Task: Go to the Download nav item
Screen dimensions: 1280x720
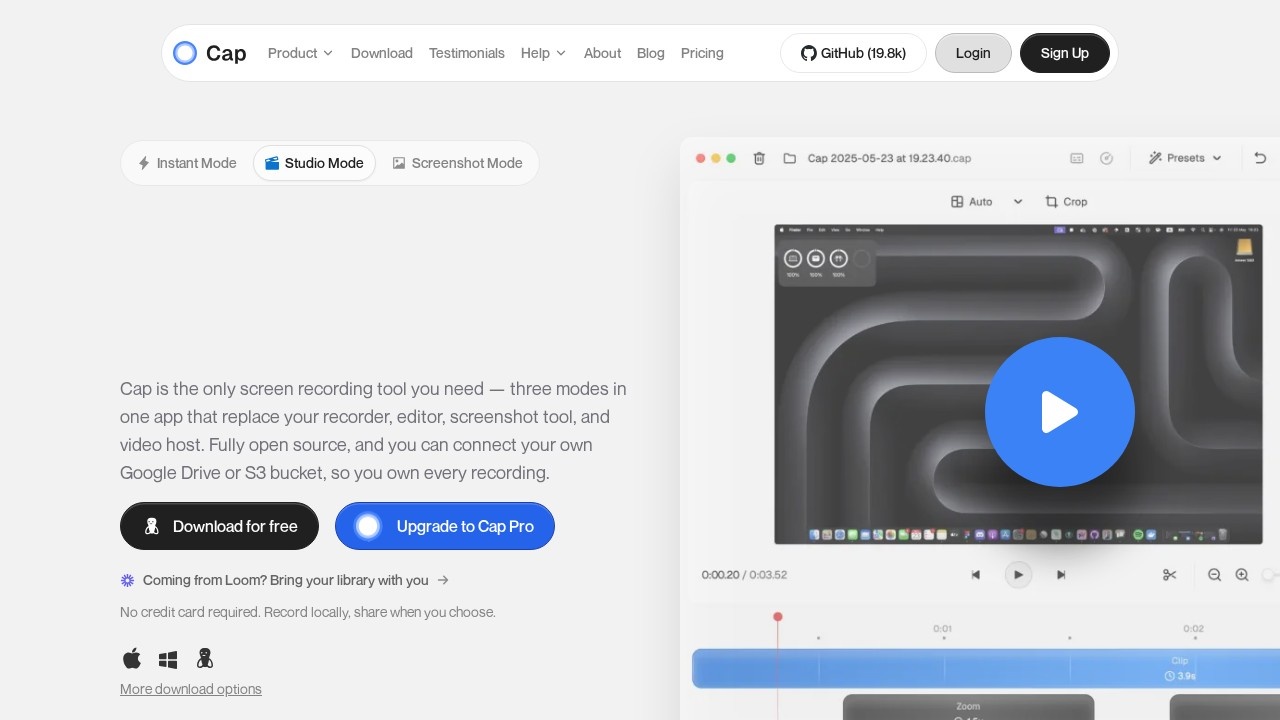Action: pos(382,53)
